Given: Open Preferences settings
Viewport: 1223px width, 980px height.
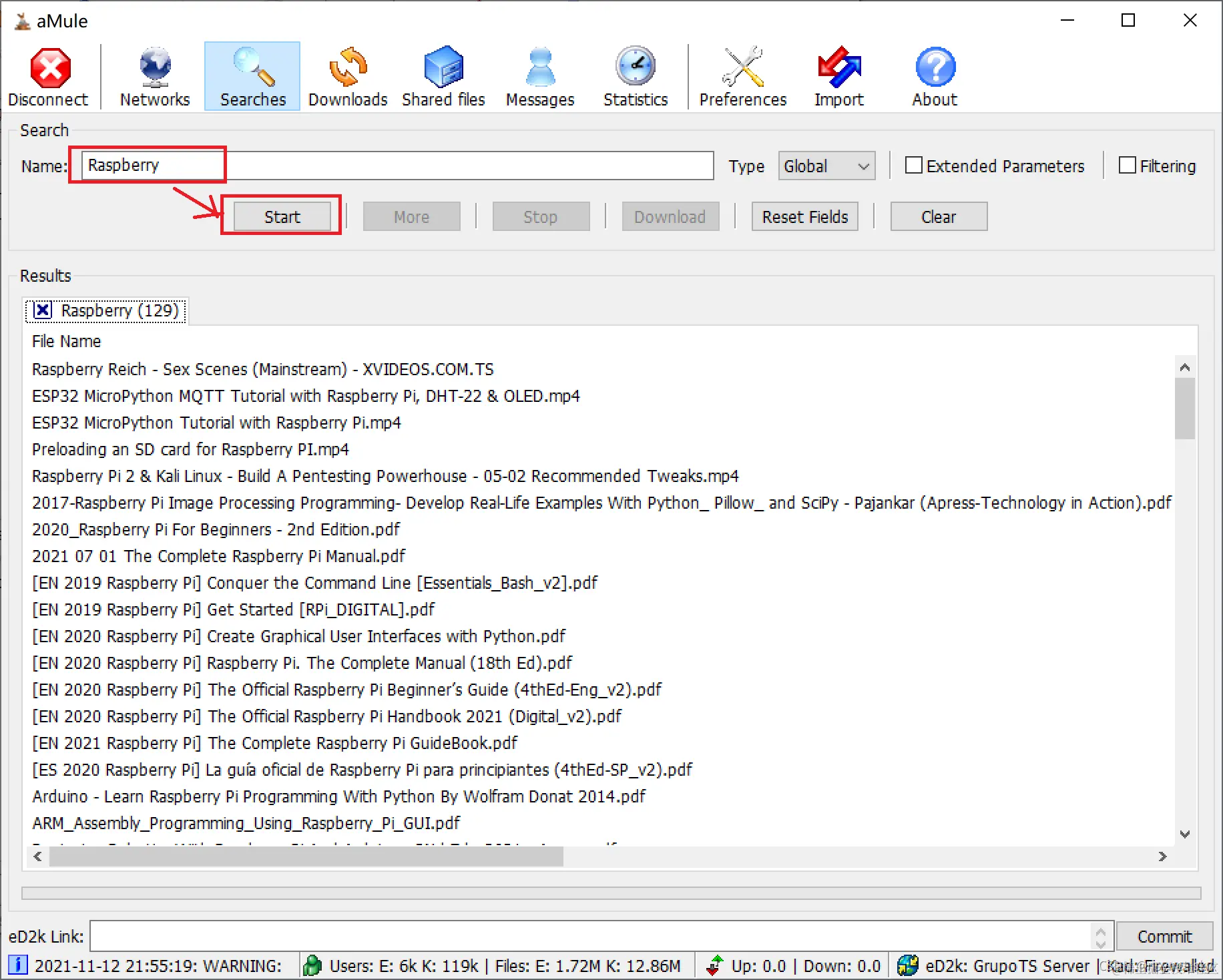Looking at the screenshot, I should [x=743, y=76].
